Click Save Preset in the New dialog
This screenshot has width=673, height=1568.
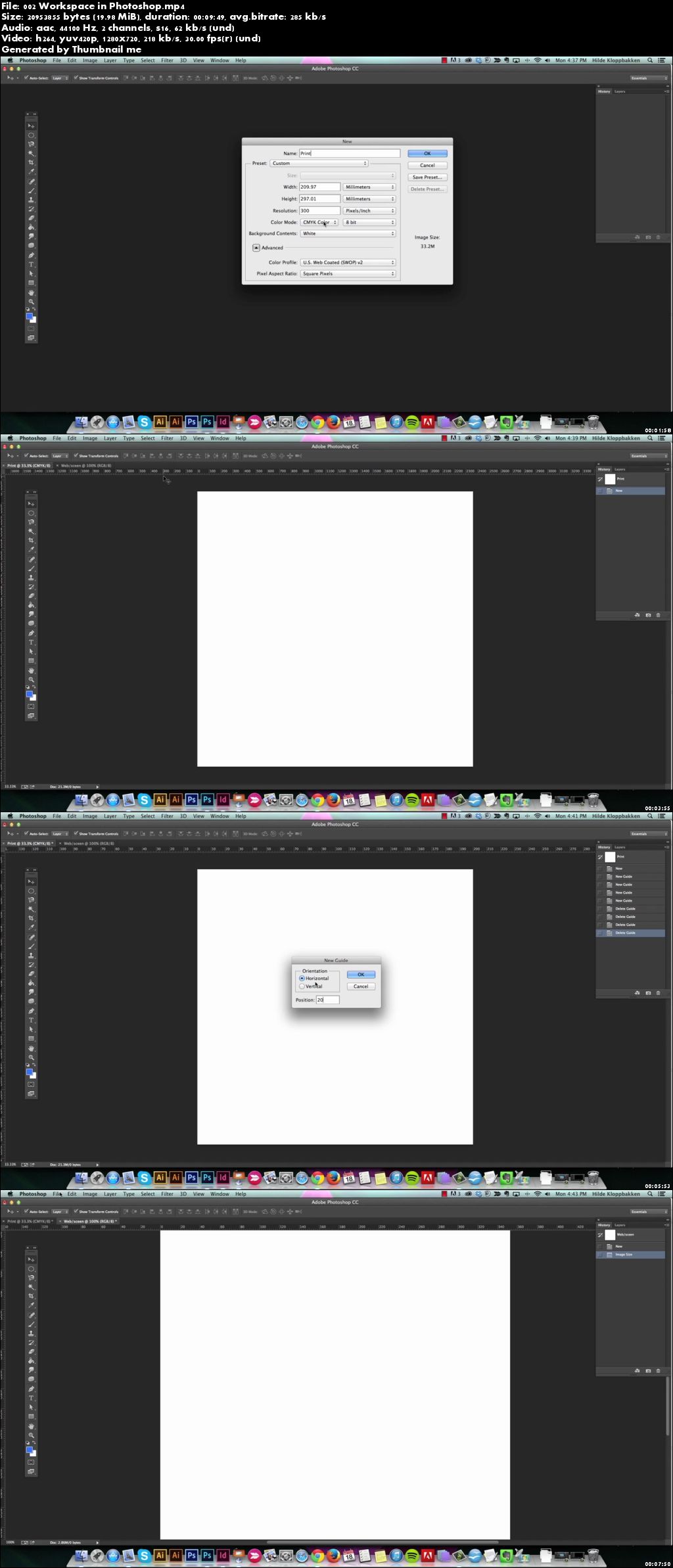tap(427, 177)
